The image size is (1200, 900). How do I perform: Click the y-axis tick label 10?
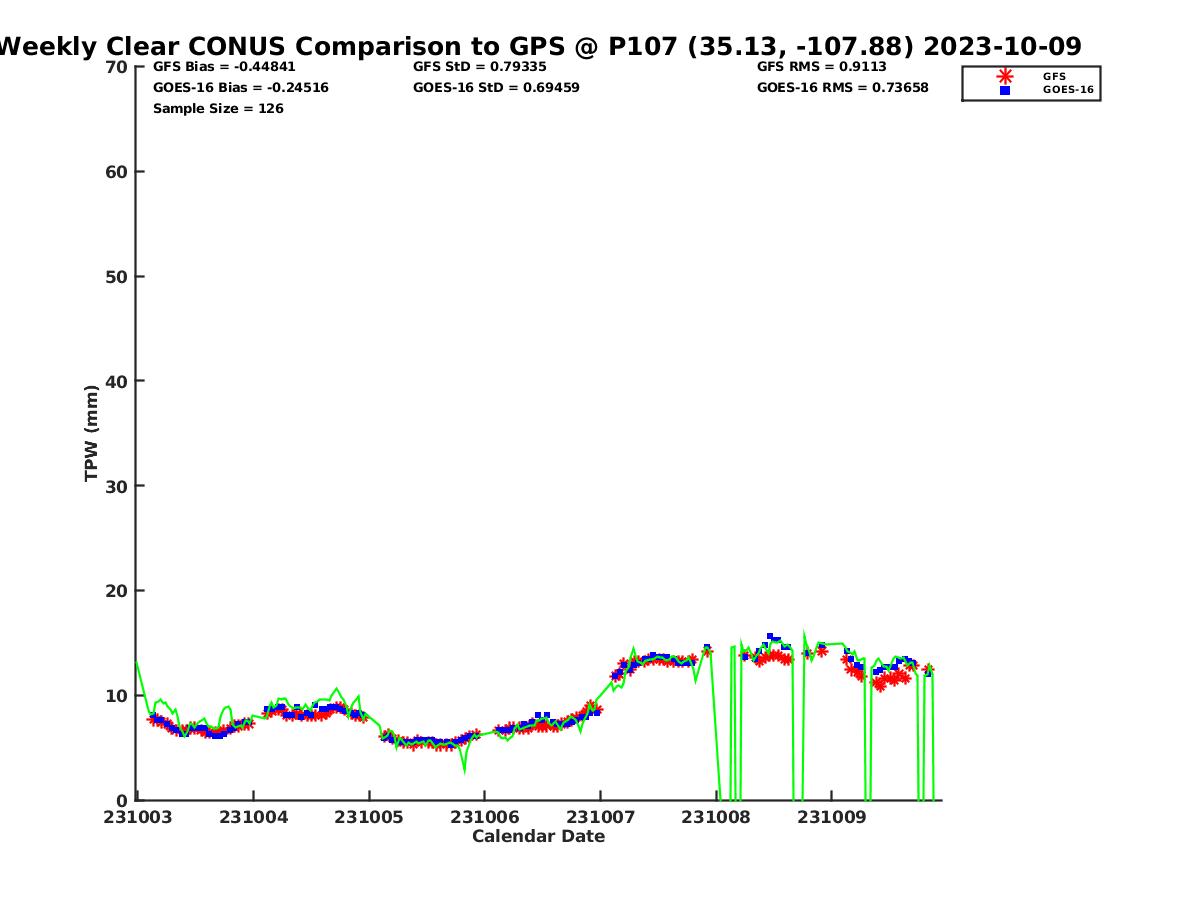coord(117,696)
